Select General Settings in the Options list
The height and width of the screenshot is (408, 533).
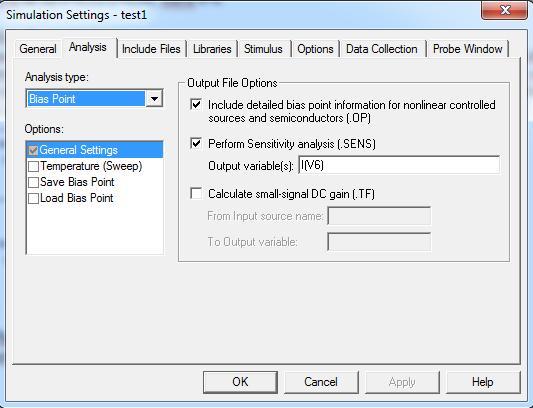tap(94, 150)
